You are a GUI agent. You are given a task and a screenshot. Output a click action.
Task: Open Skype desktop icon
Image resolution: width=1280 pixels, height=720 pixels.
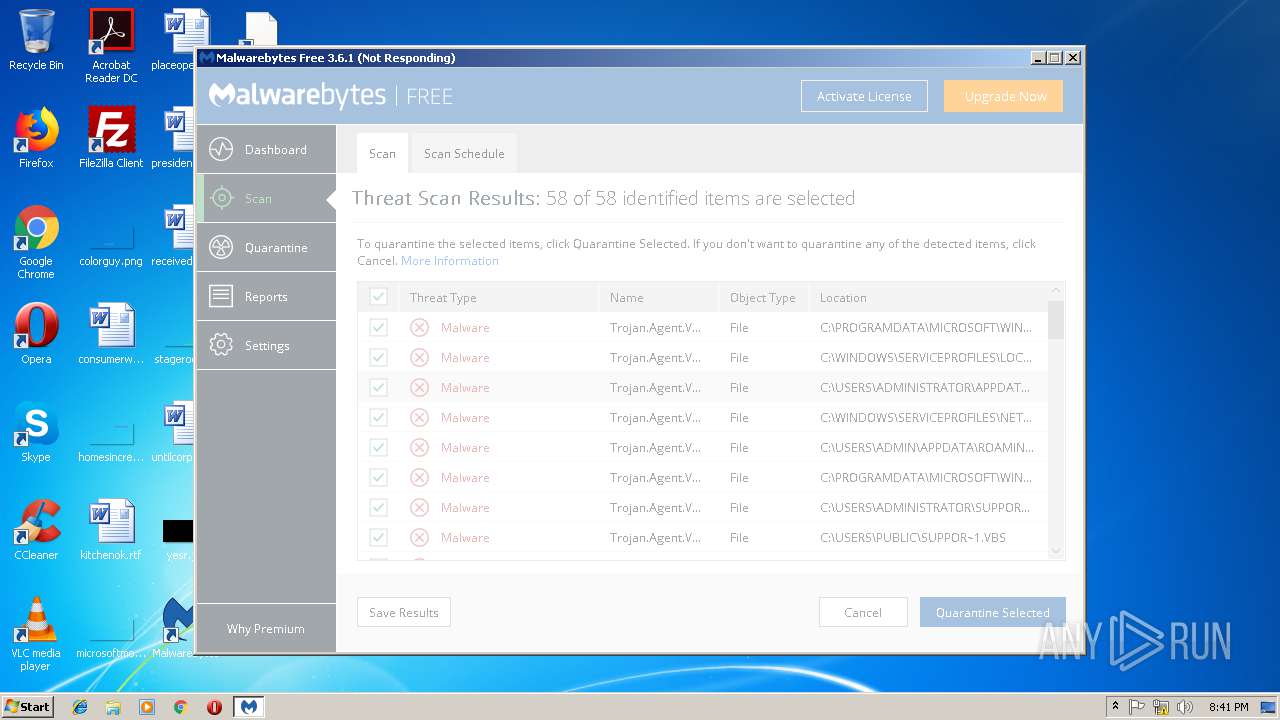pos(36,432)
